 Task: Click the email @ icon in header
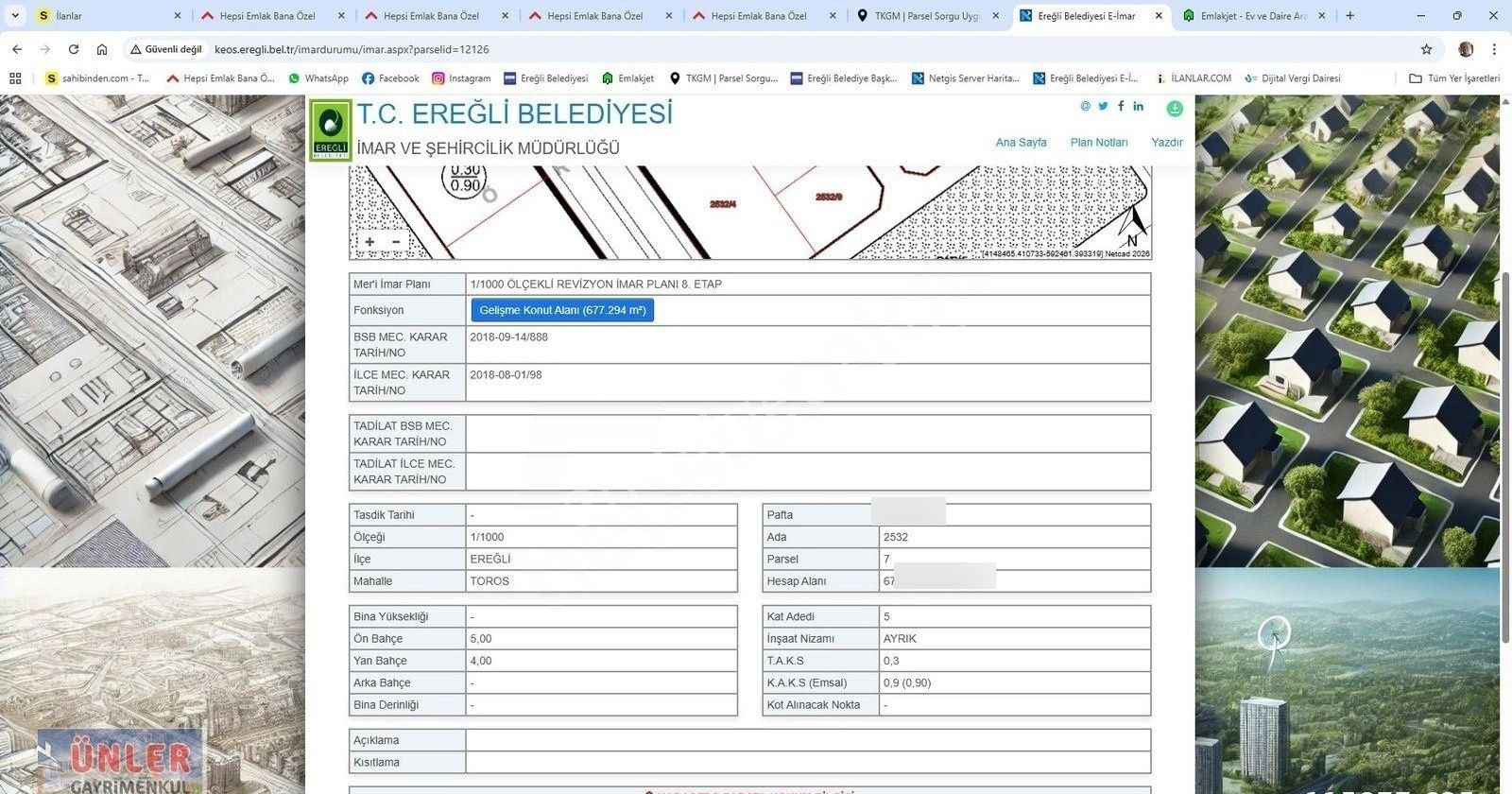tap(1085, 106)
